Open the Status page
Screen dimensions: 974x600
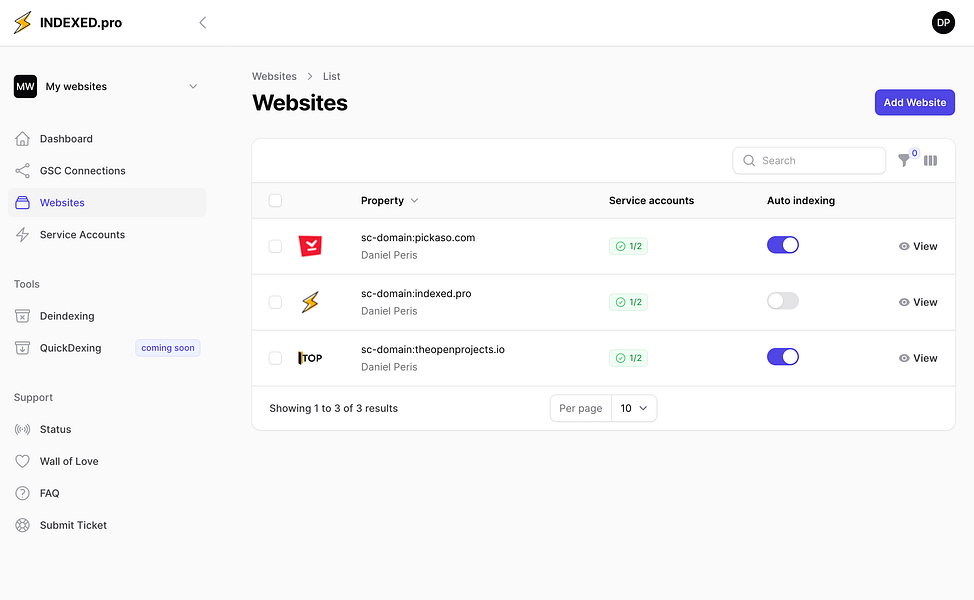click(x=107, y=429)
